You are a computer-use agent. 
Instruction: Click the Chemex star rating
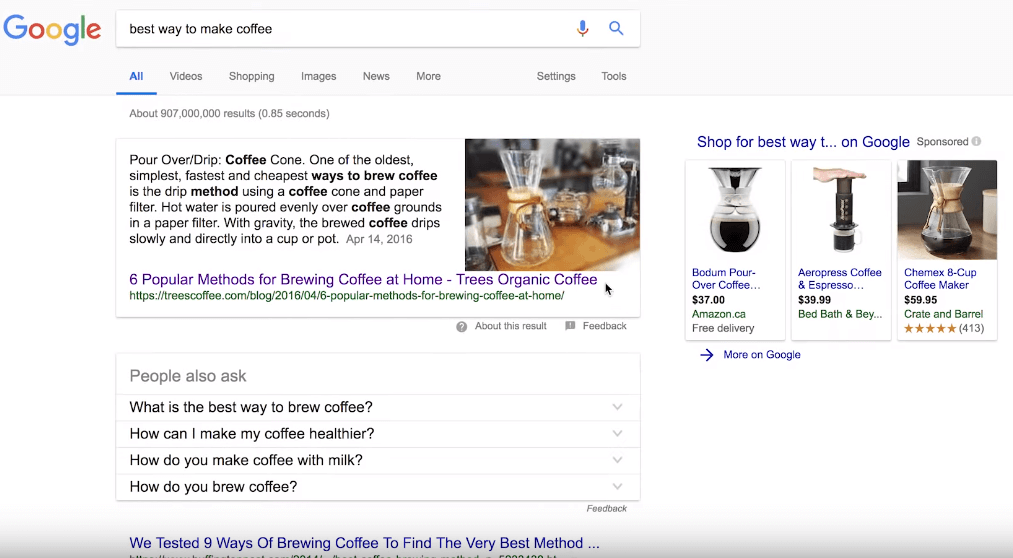pyautogui.click(x=930, y=328)
